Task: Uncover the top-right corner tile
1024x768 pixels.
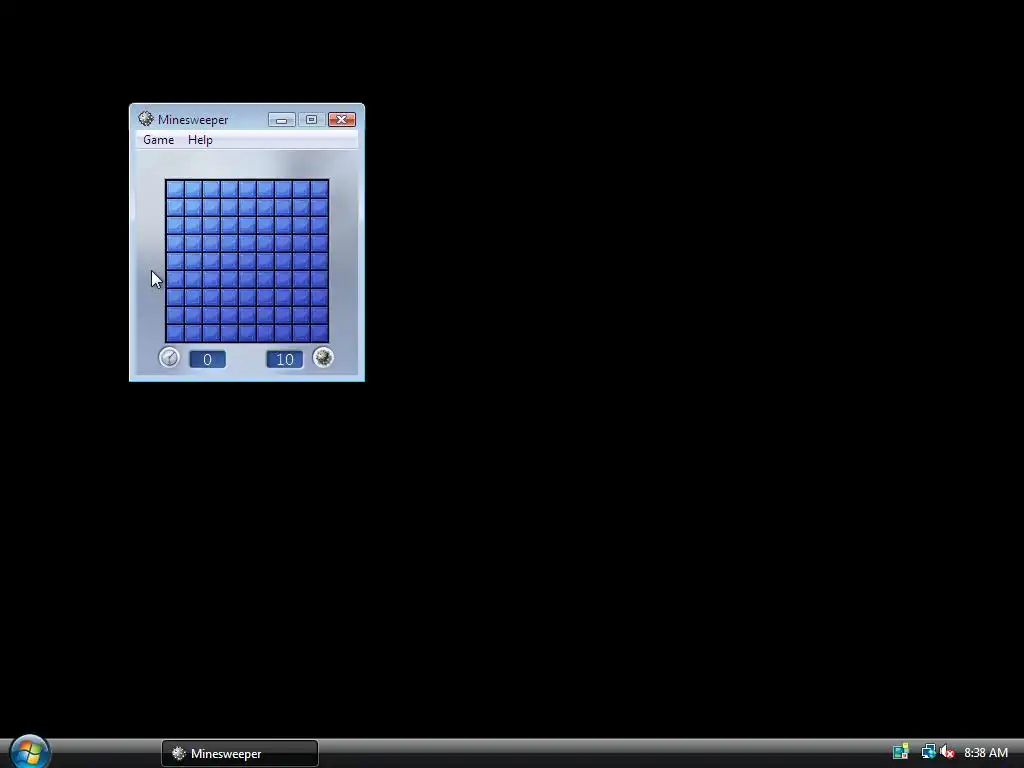Action: click(319, 189)
